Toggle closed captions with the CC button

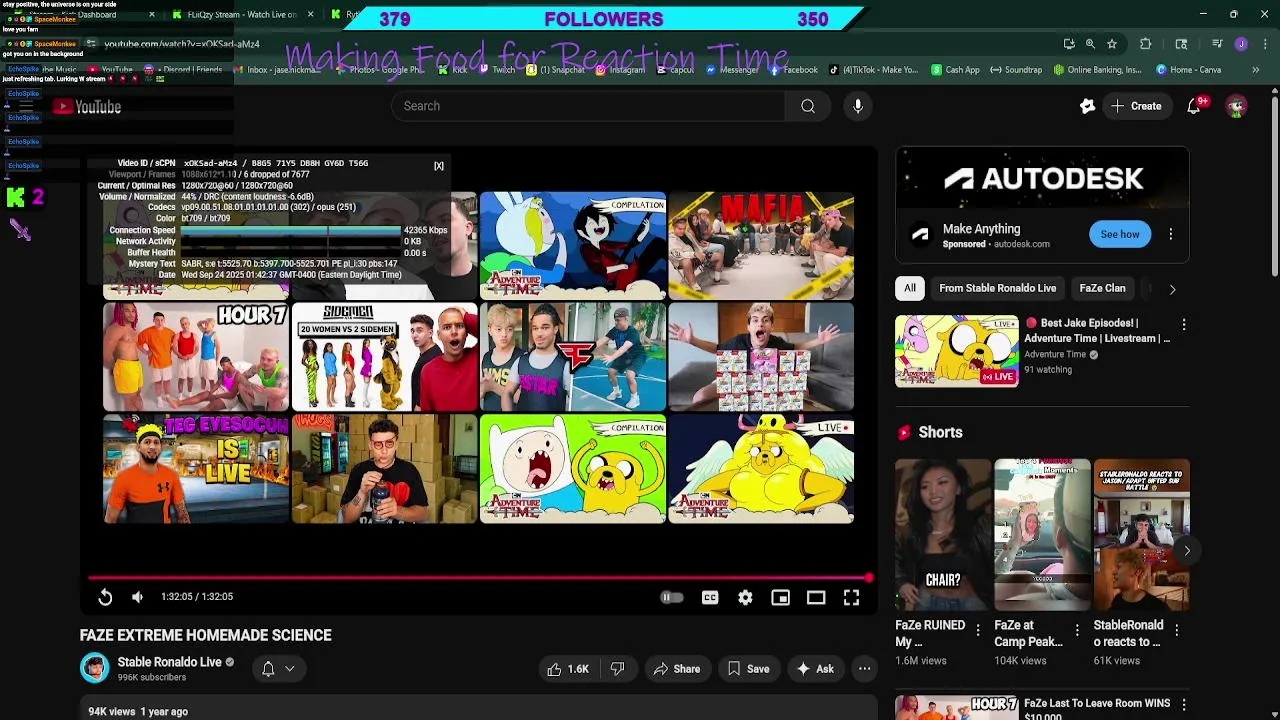click(x=710, y=597)
